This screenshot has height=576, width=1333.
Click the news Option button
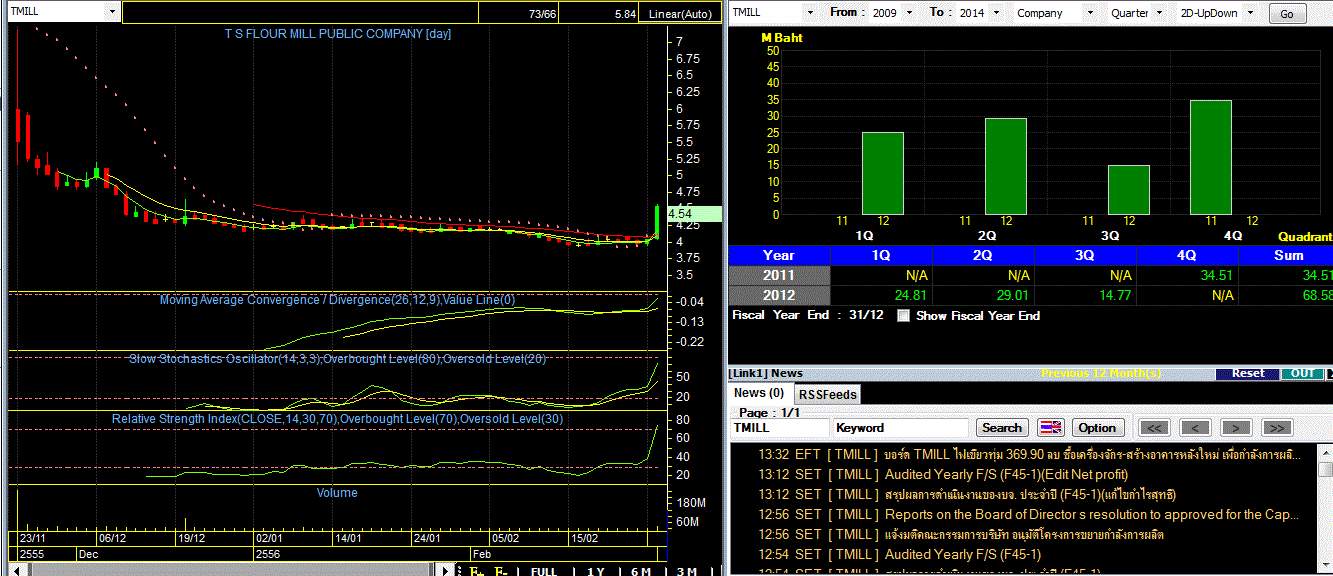click(x=1096, y=428)
